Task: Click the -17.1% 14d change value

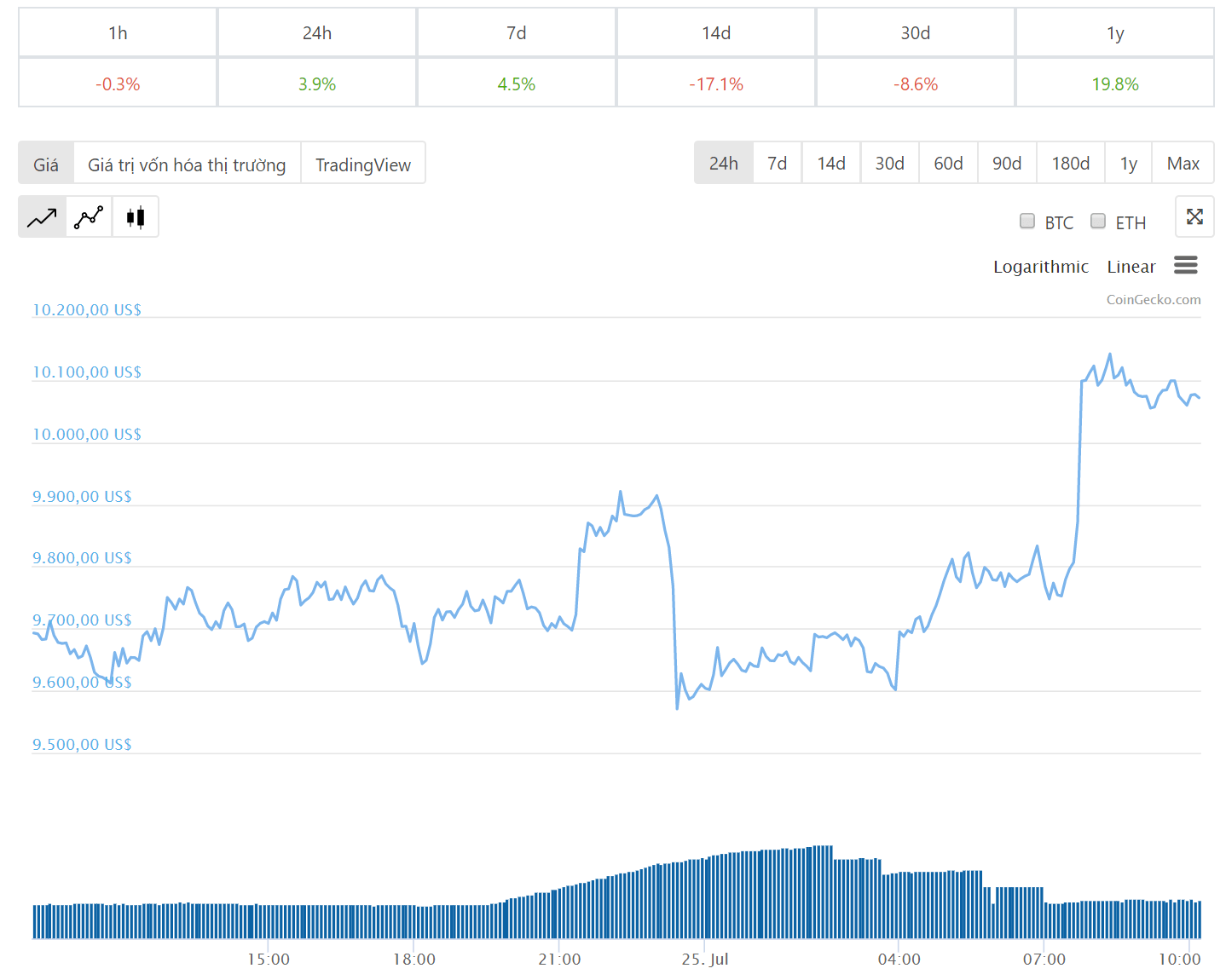Action: click(x=716, y=84)
